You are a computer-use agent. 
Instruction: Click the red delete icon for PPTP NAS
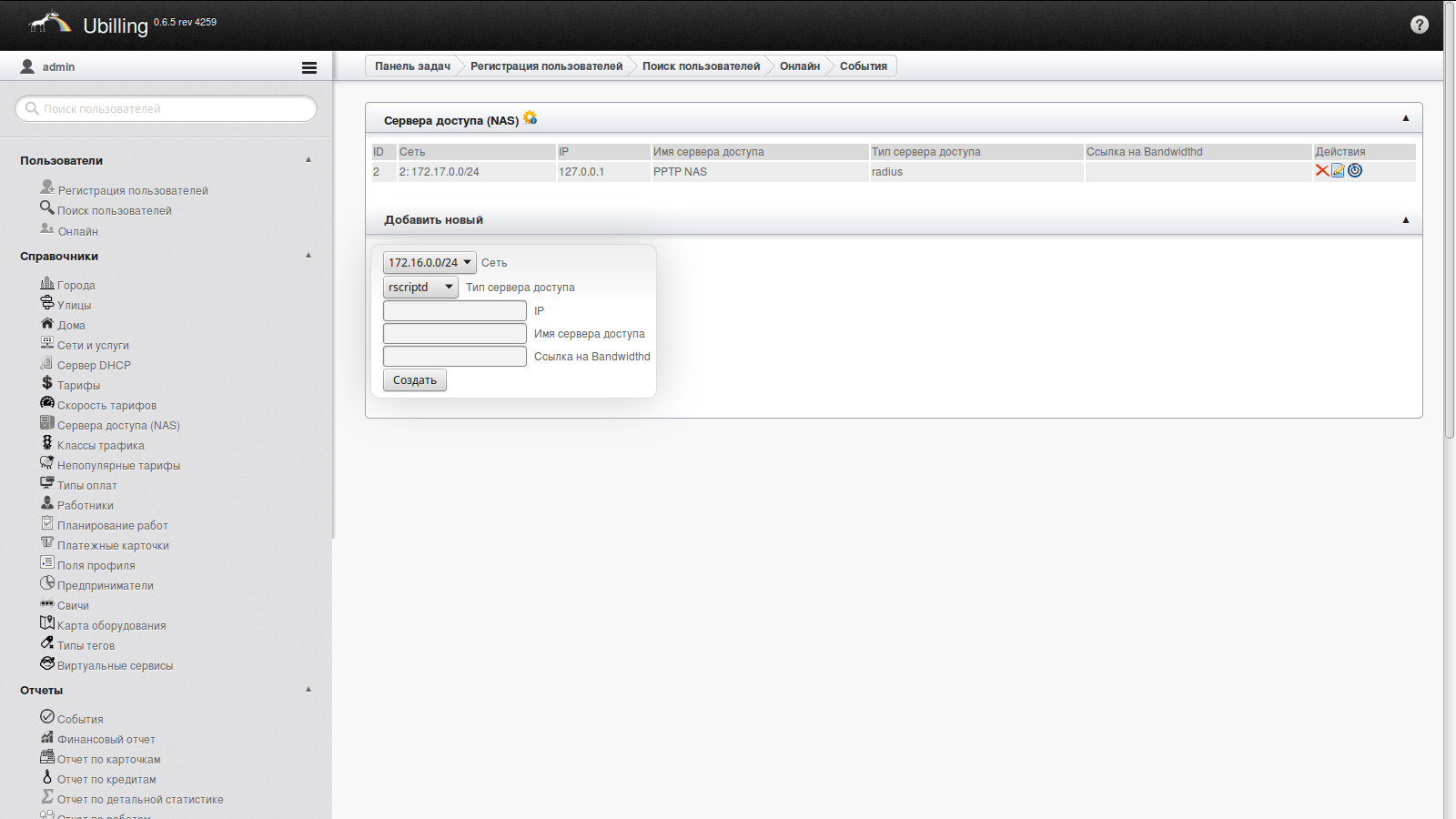(1321, 171)
